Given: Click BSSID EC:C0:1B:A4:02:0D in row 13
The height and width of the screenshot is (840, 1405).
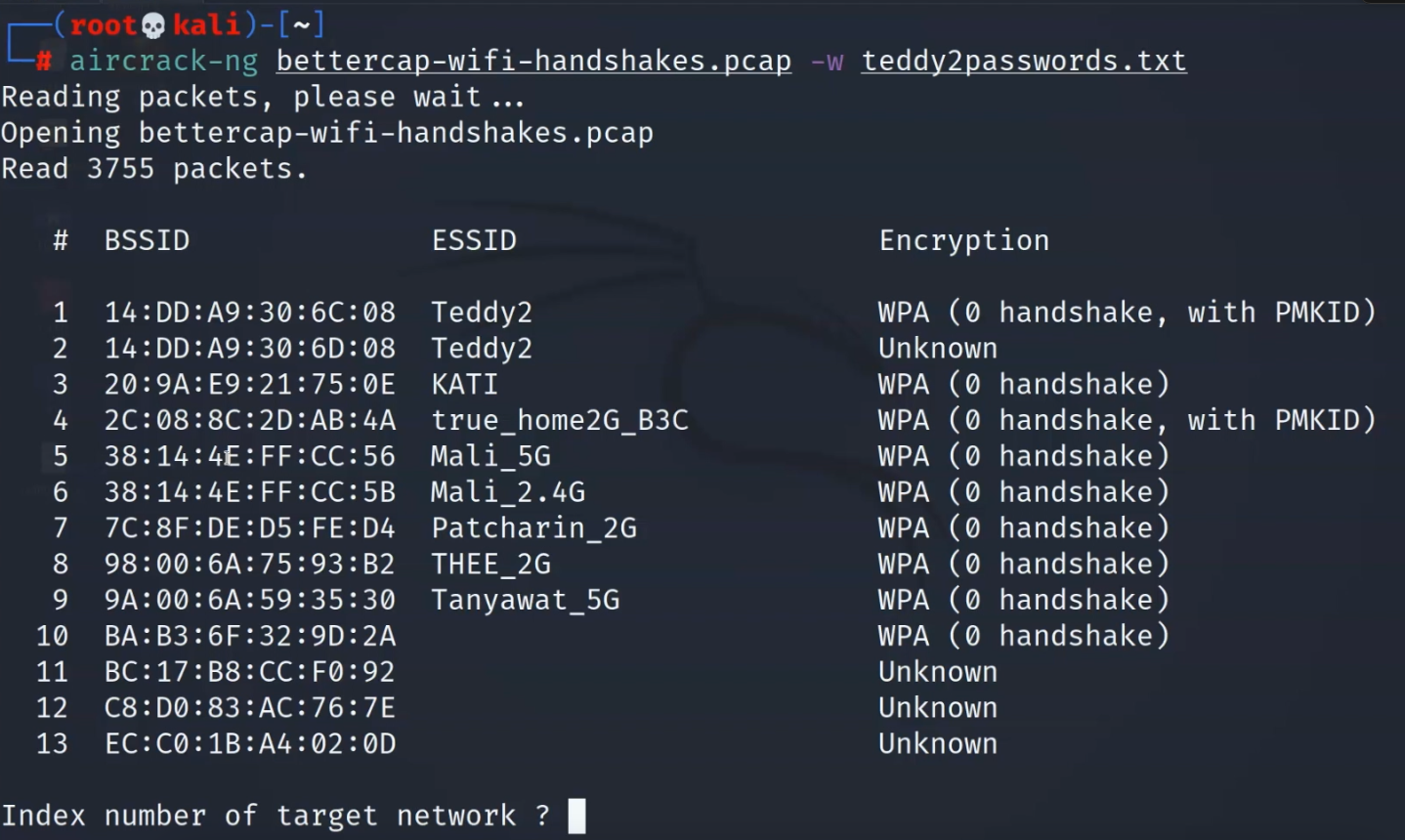Looking at the screenshot, I should click(250, 744).
